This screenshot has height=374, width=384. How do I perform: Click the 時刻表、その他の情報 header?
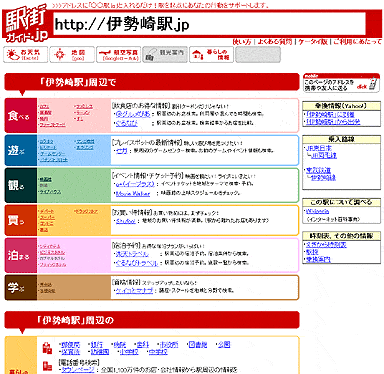[341, 236]
